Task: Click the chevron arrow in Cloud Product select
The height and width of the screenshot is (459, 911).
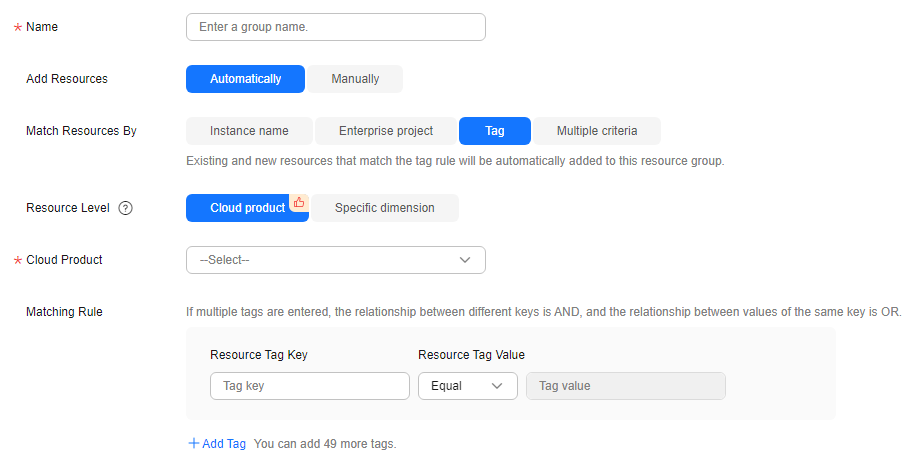Action: (x=465, y=260)
